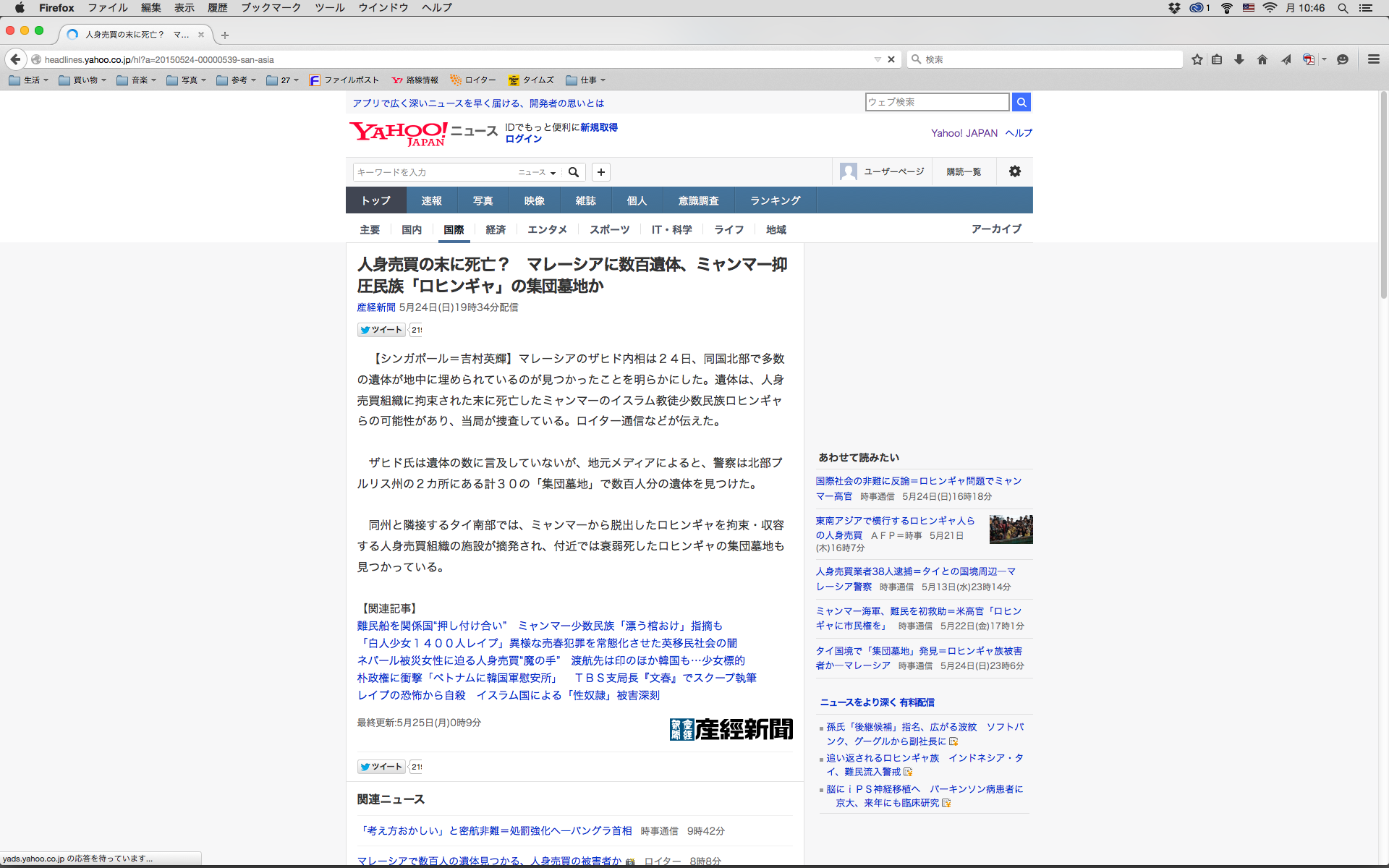Screen dimensions: 1389x868
Task: Open the ニュース search category dropdown
Action: [537, 172]
